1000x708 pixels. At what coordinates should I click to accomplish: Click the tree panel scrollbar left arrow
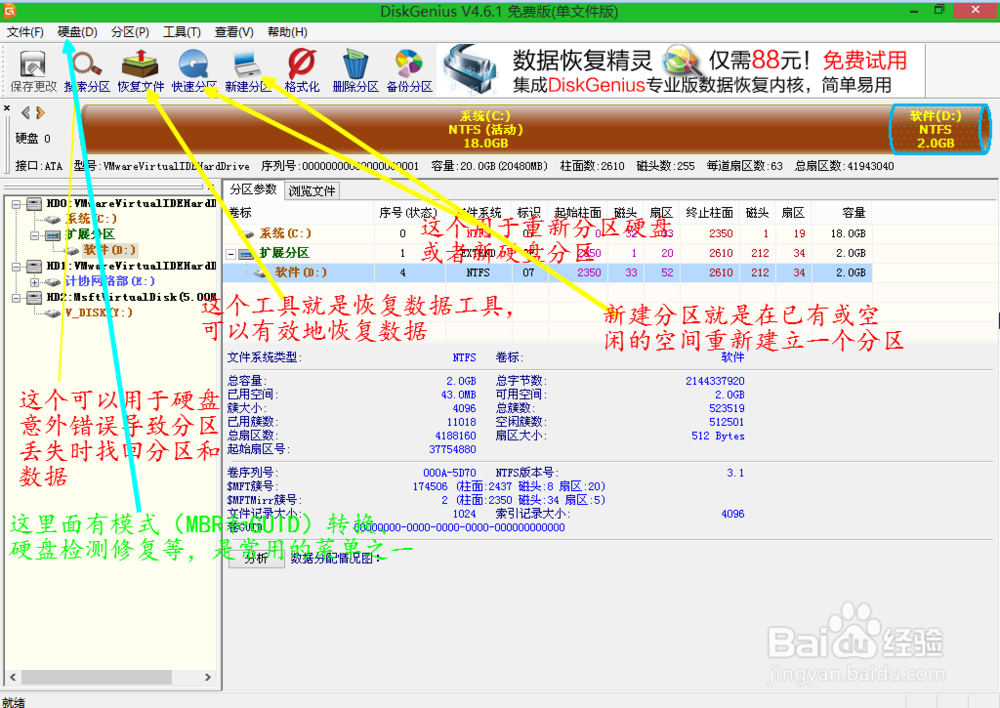13,677
